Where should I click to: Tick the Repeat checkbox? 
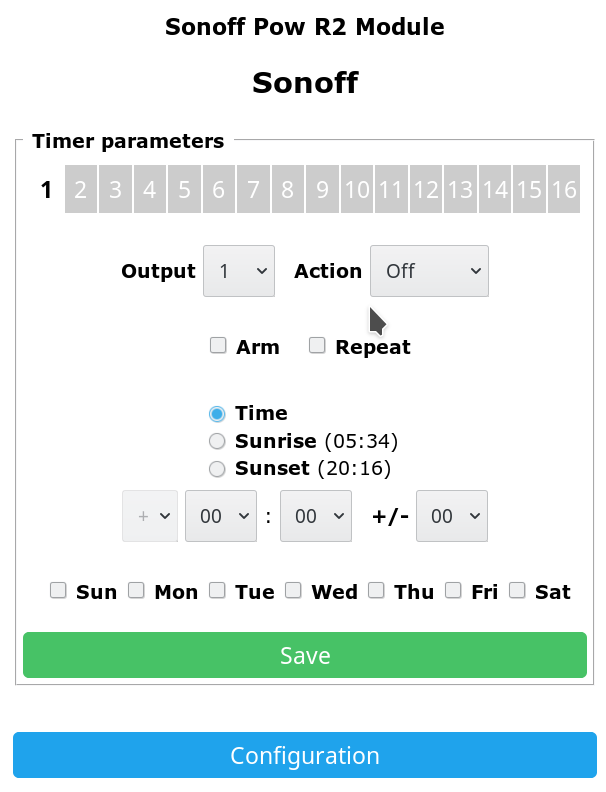point(317,346)
